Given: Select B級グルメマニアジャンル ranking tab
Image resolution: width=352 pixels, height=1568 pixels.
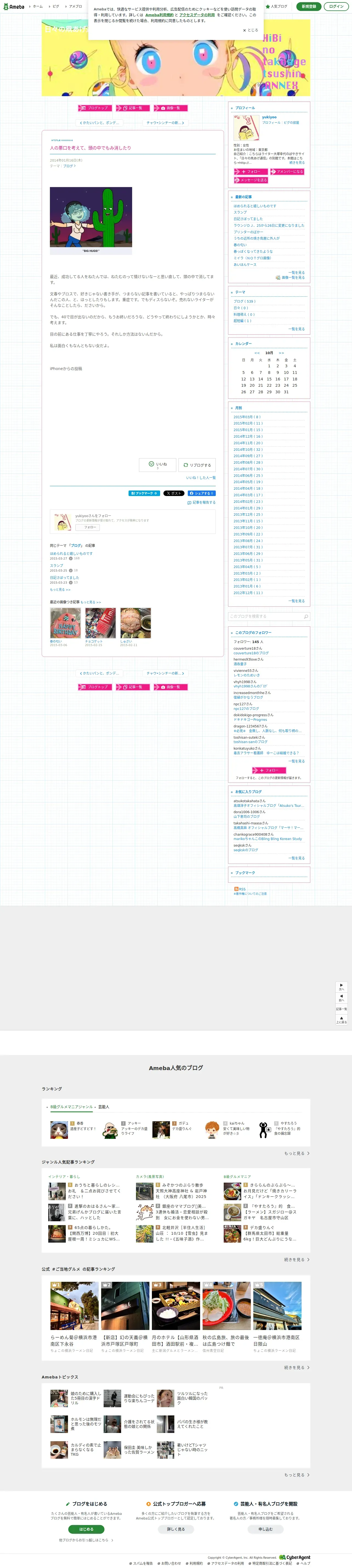Looking at the screenshot, I should (x=71, y=1107).
